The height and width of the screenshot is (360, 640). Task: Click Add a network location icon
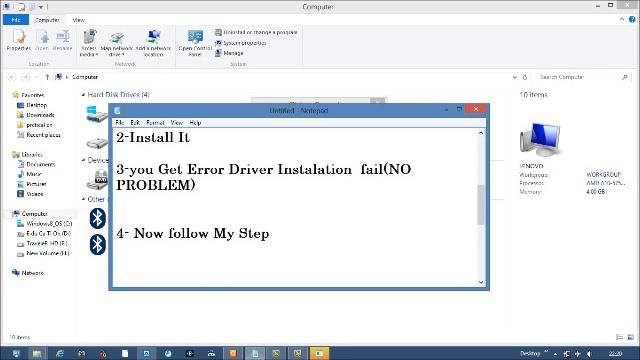coord(153,43)
